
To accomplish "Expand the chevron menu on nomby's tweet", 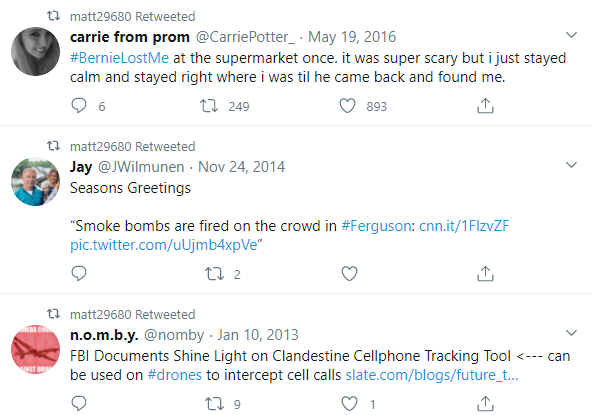I will [x=572, y=333].
